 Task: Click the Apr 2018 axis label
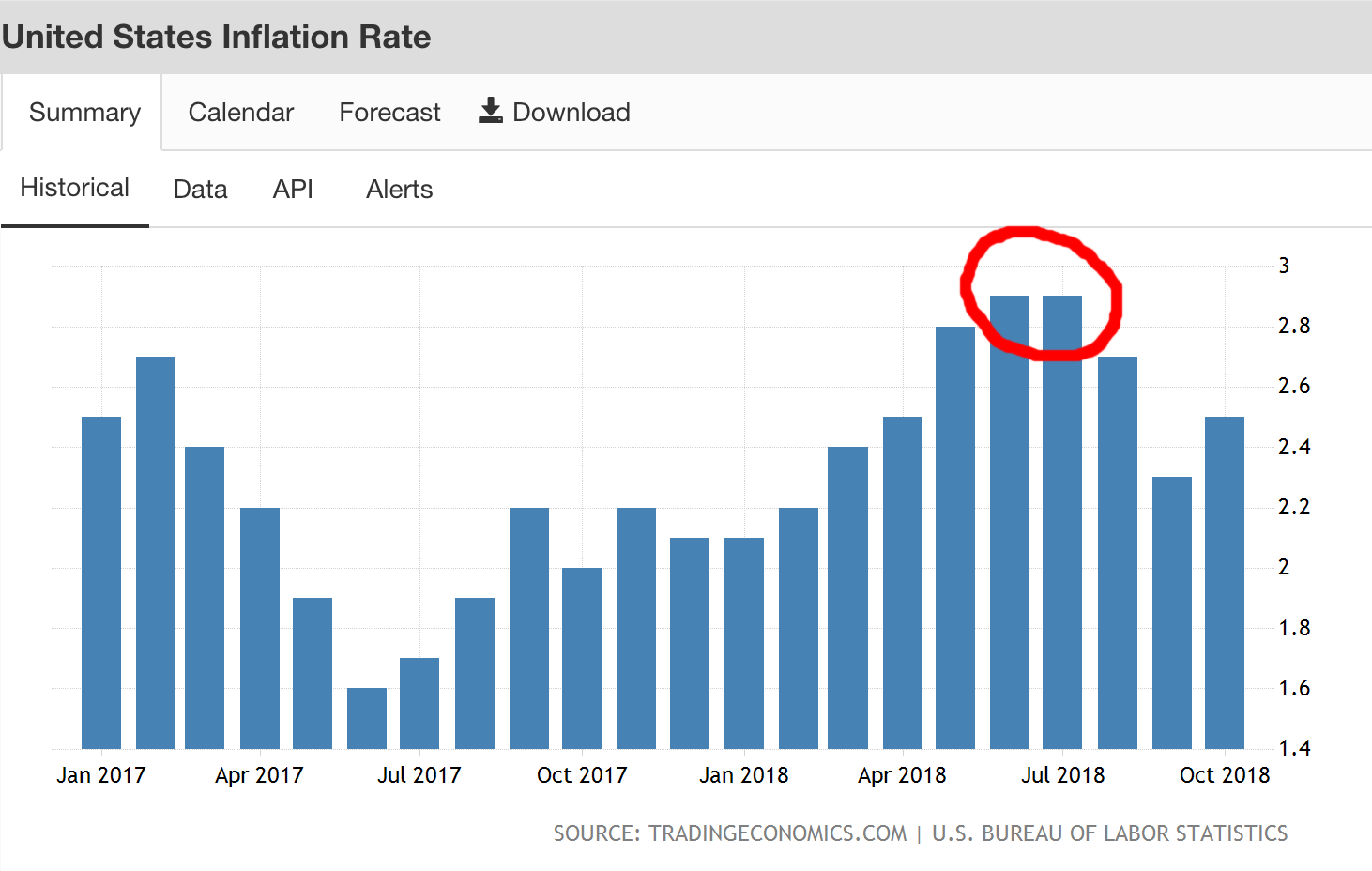(903, 775)
